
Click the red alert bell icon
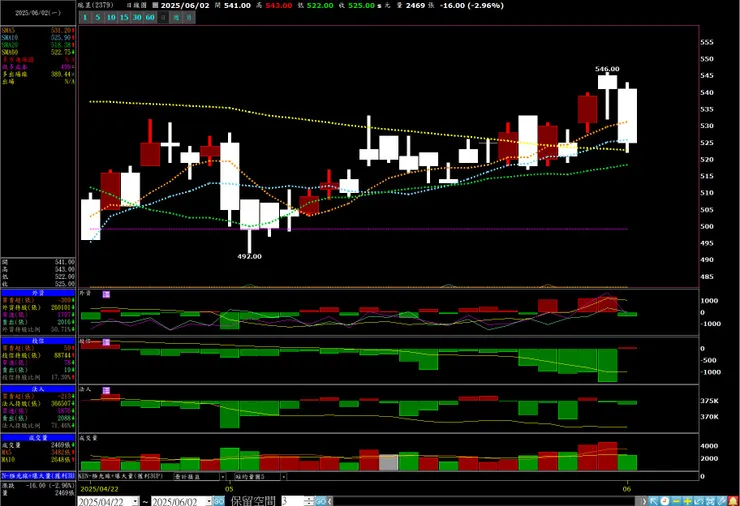[x=733, y=501]
